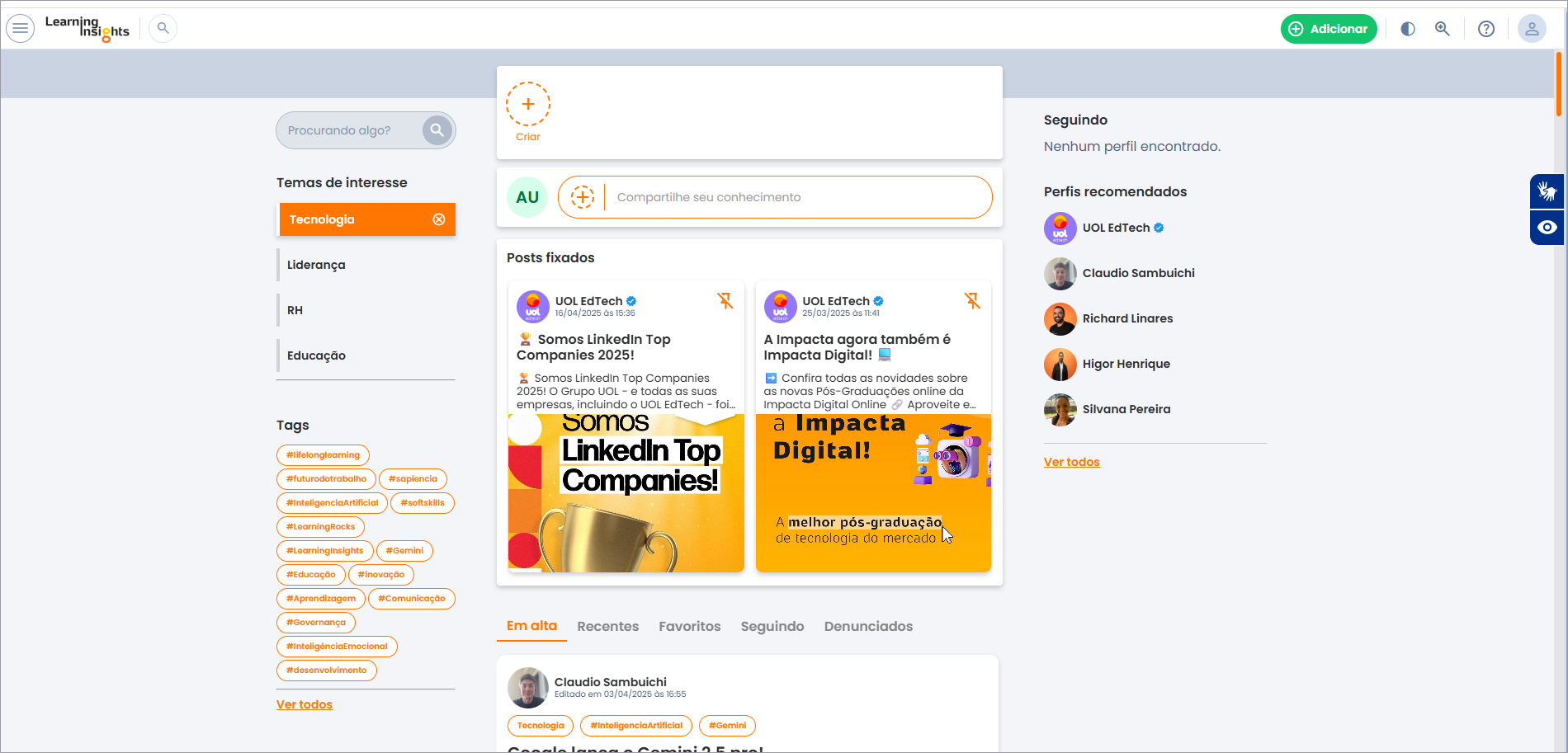Screen dimensions: 1568x753
Task: Switch to the Seguindo tab
Action: point(772,627)
